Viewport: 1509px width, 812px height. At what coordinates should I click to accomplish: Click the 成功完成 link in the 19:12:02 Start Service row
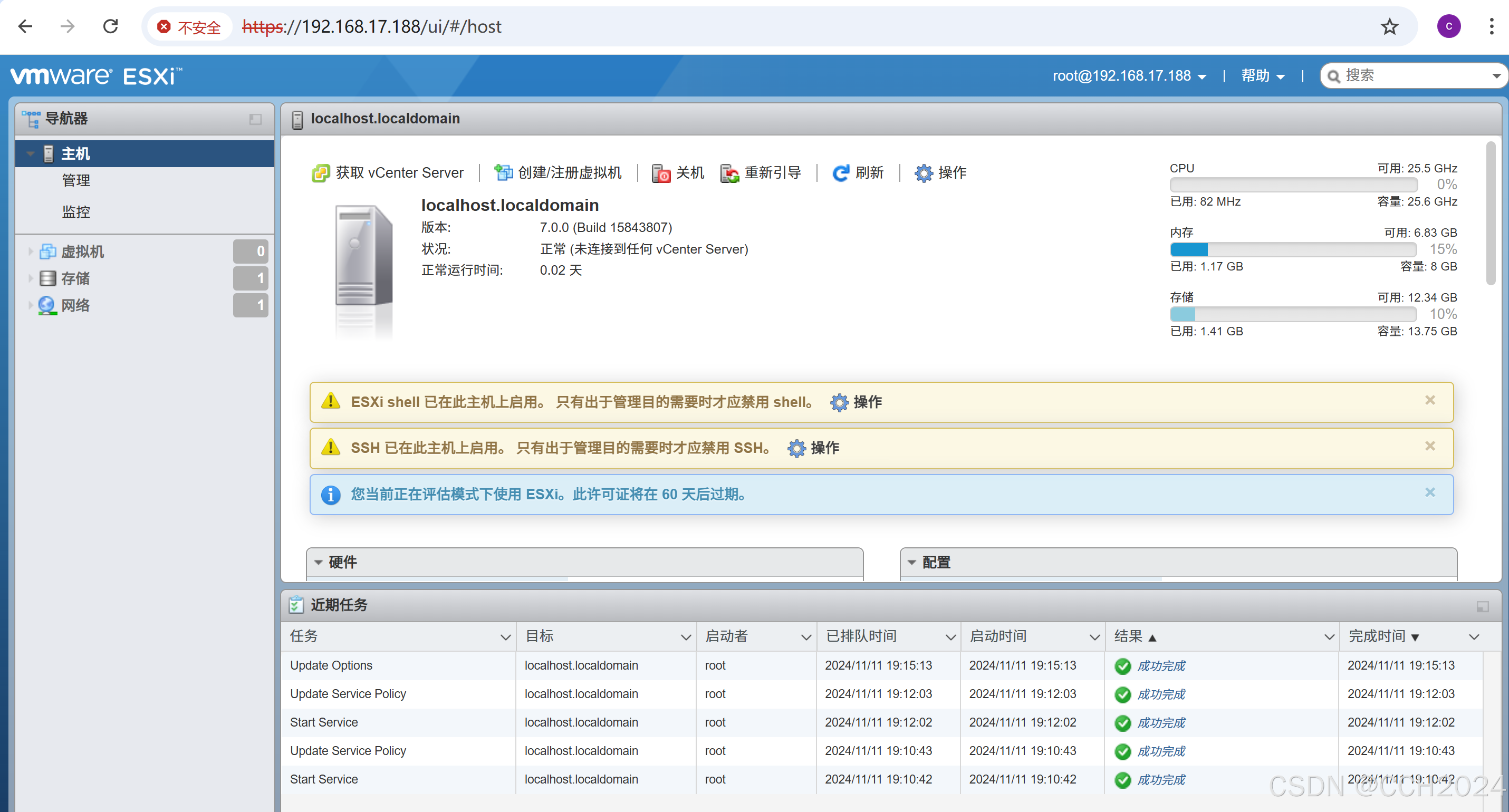pos(1160,723)
